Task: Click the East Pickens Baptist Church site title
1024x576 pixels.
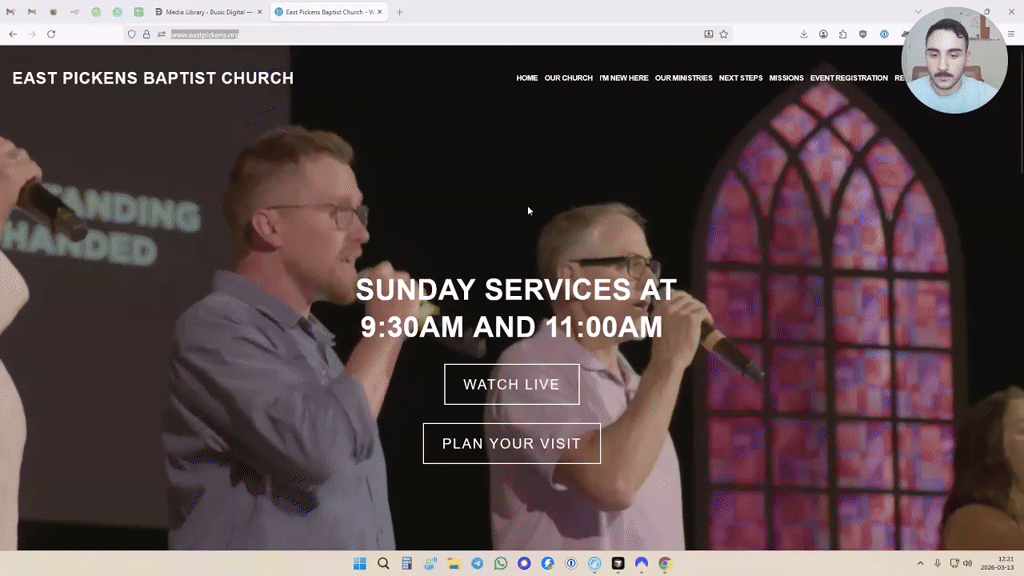Action: [153, 78]
